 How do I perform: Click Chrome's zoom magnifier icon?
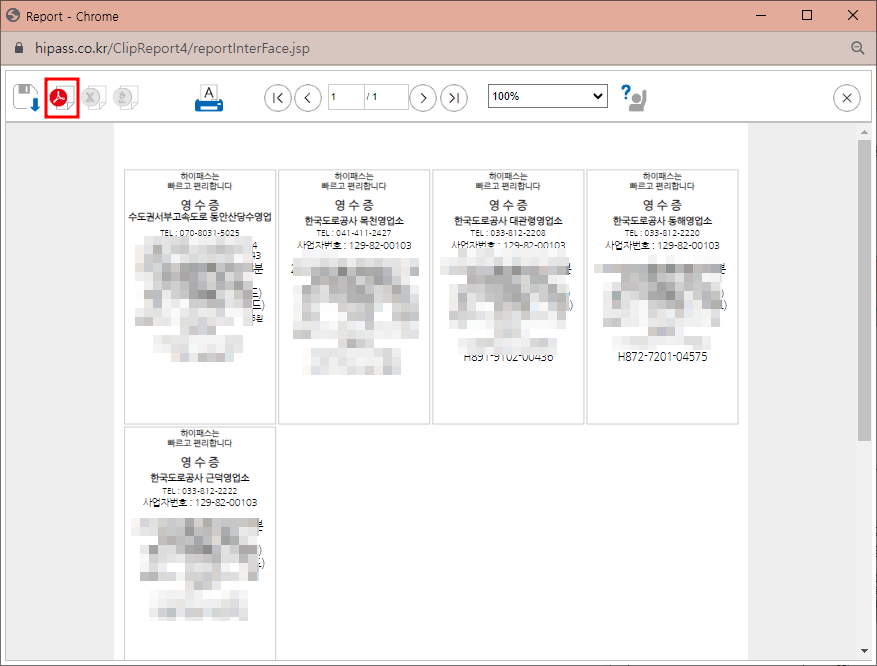pos(857,48)
